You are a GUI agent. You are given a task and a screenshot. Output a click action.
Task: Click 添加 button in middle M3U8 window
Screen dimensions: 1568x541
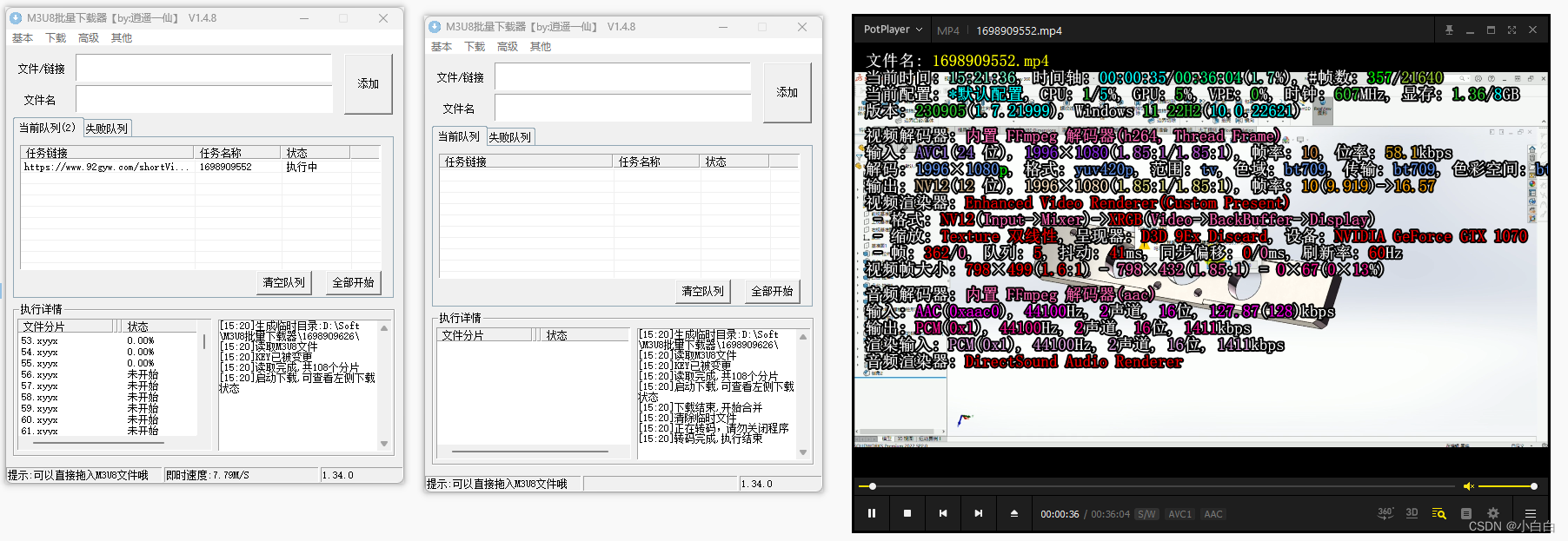(787, 92)
